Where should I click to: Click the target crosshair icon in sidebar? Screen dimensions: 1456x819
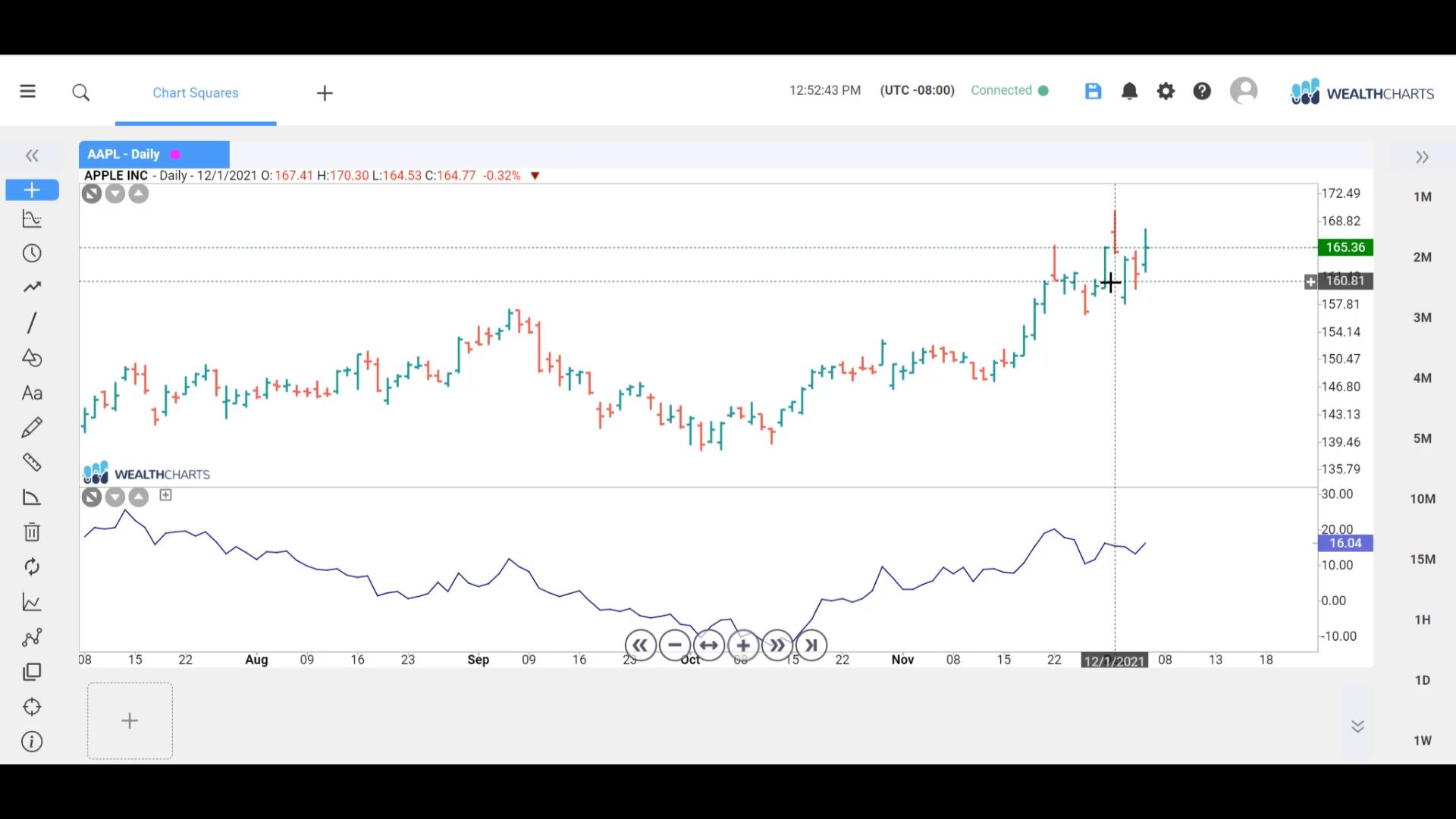32,707
